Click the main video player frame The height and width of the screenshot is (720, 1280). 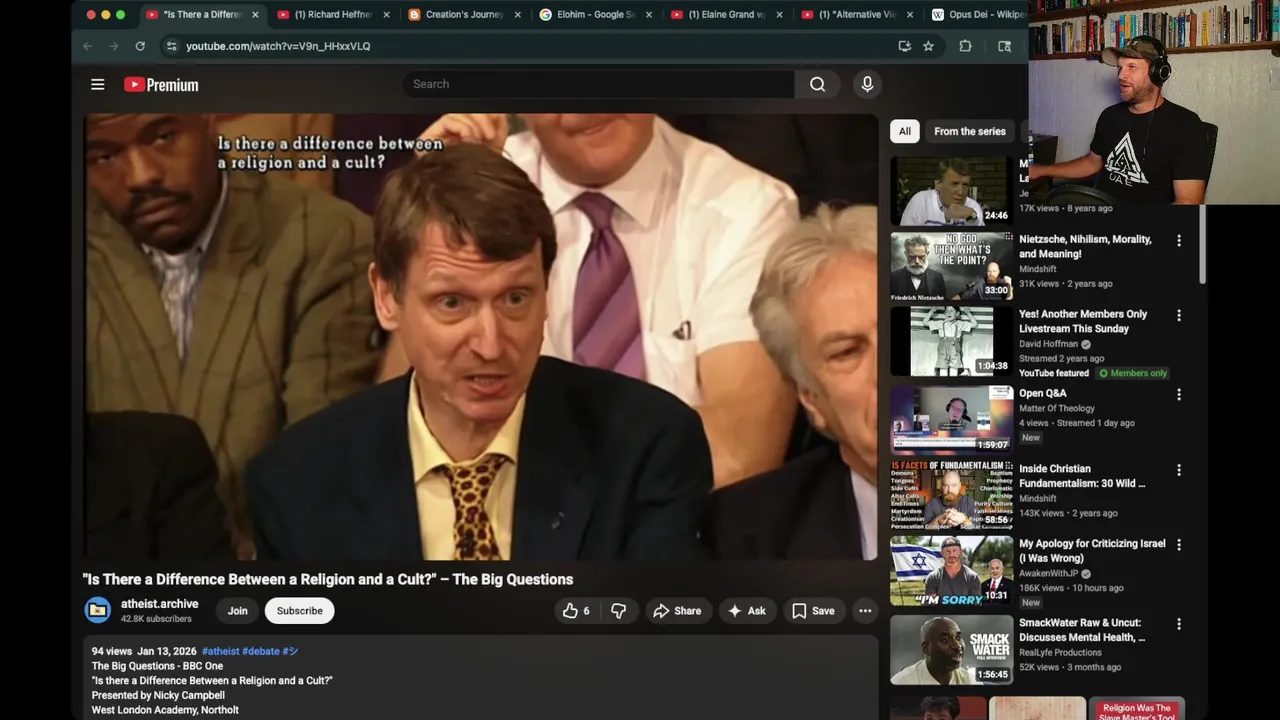480,337
